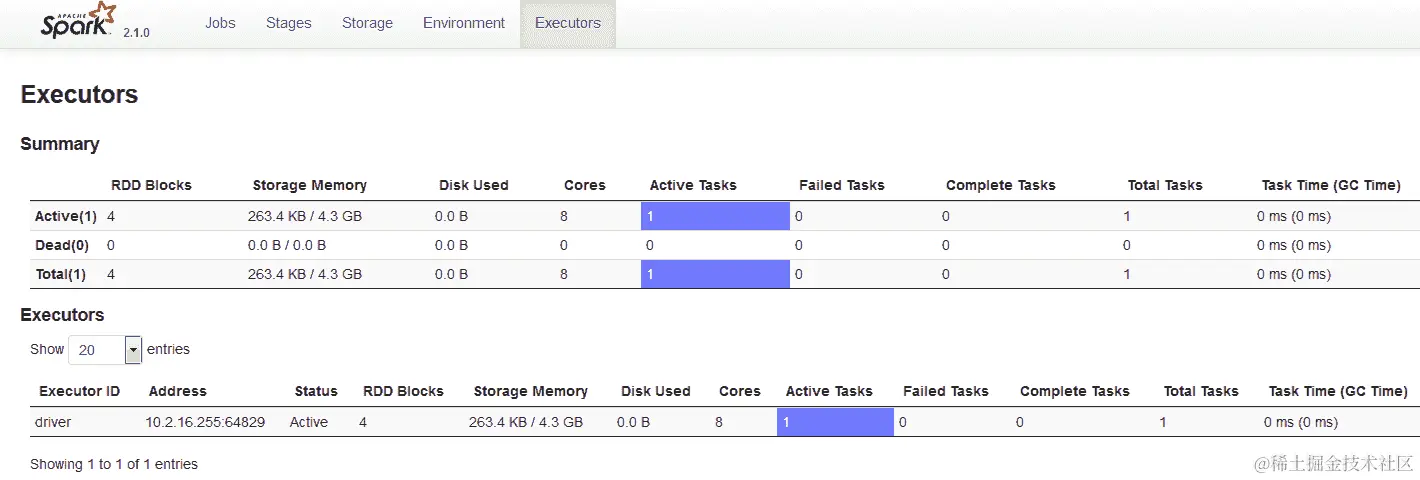Click the driver address 10.2.16.255:64829
This screenshot has width=1420, height=480.
point(205,422)
